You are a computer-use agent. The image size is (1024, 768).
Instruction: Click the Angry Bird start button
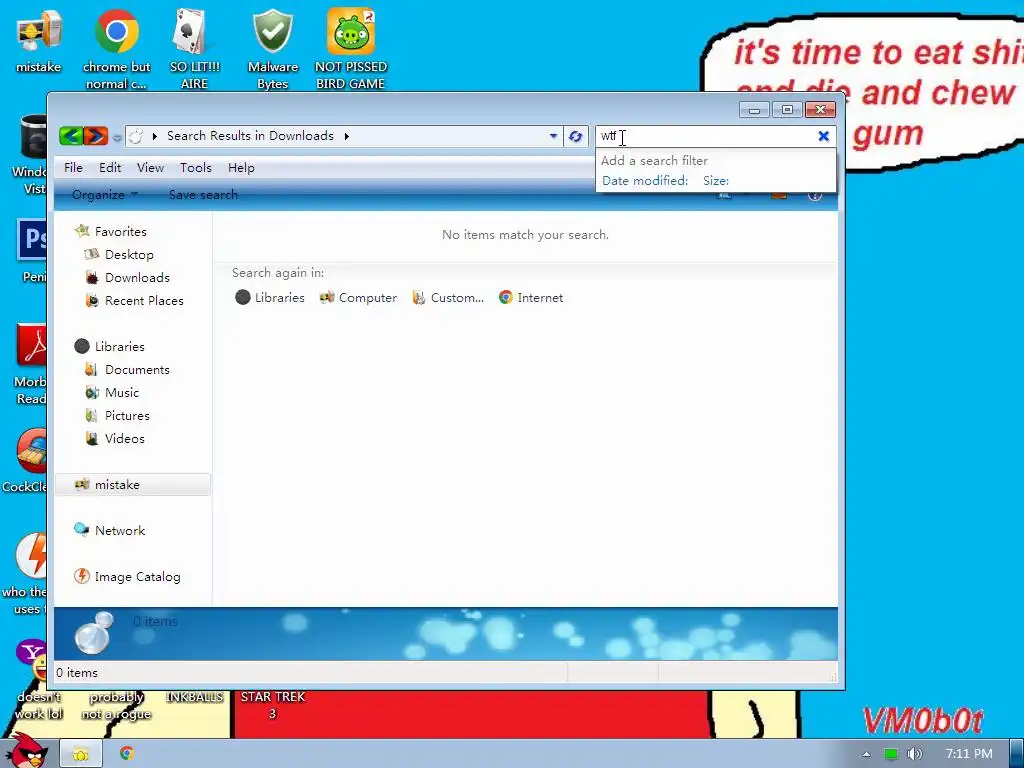(26, 750)
